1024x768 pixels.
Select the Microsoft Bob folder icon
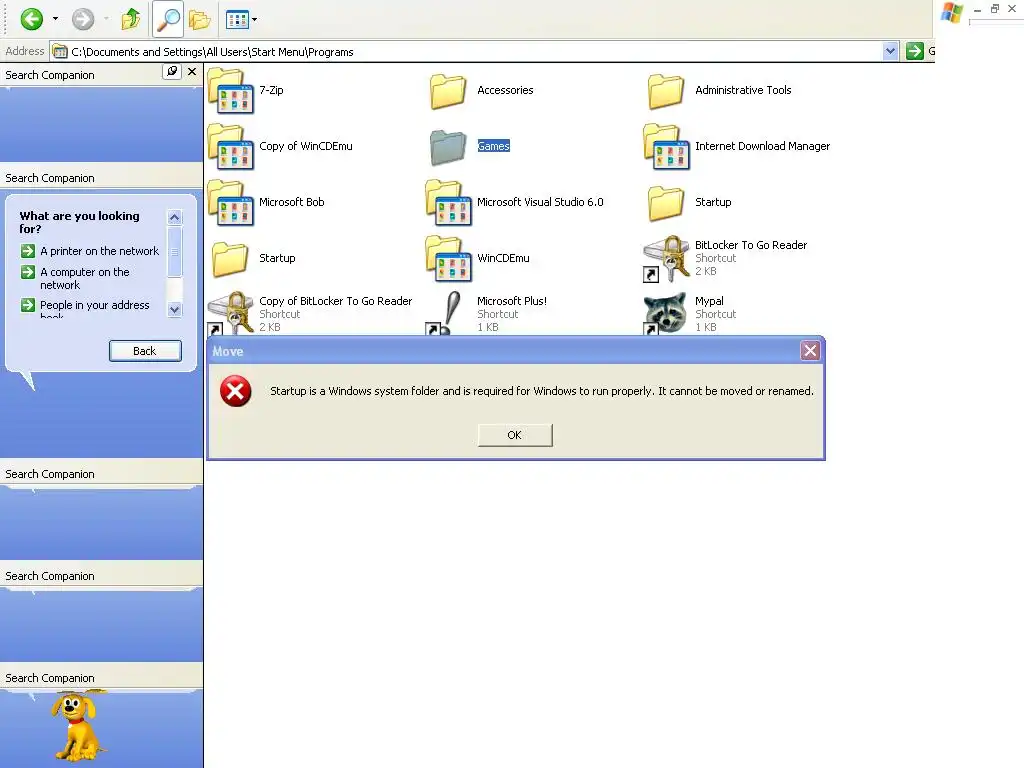[x=231, y=202]
